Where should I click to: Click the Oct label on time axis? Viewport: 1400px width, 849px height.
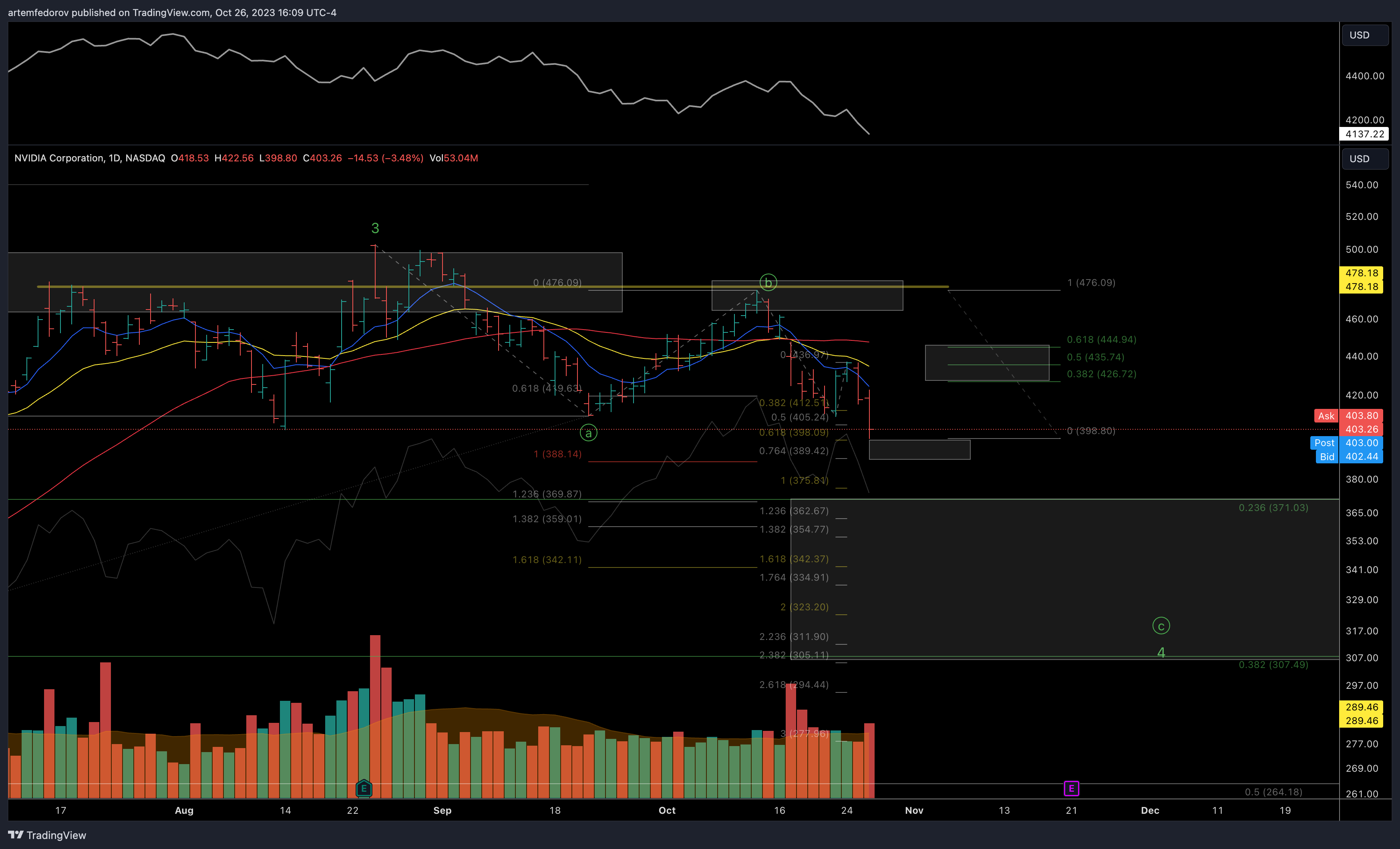(x=666, y=811)
